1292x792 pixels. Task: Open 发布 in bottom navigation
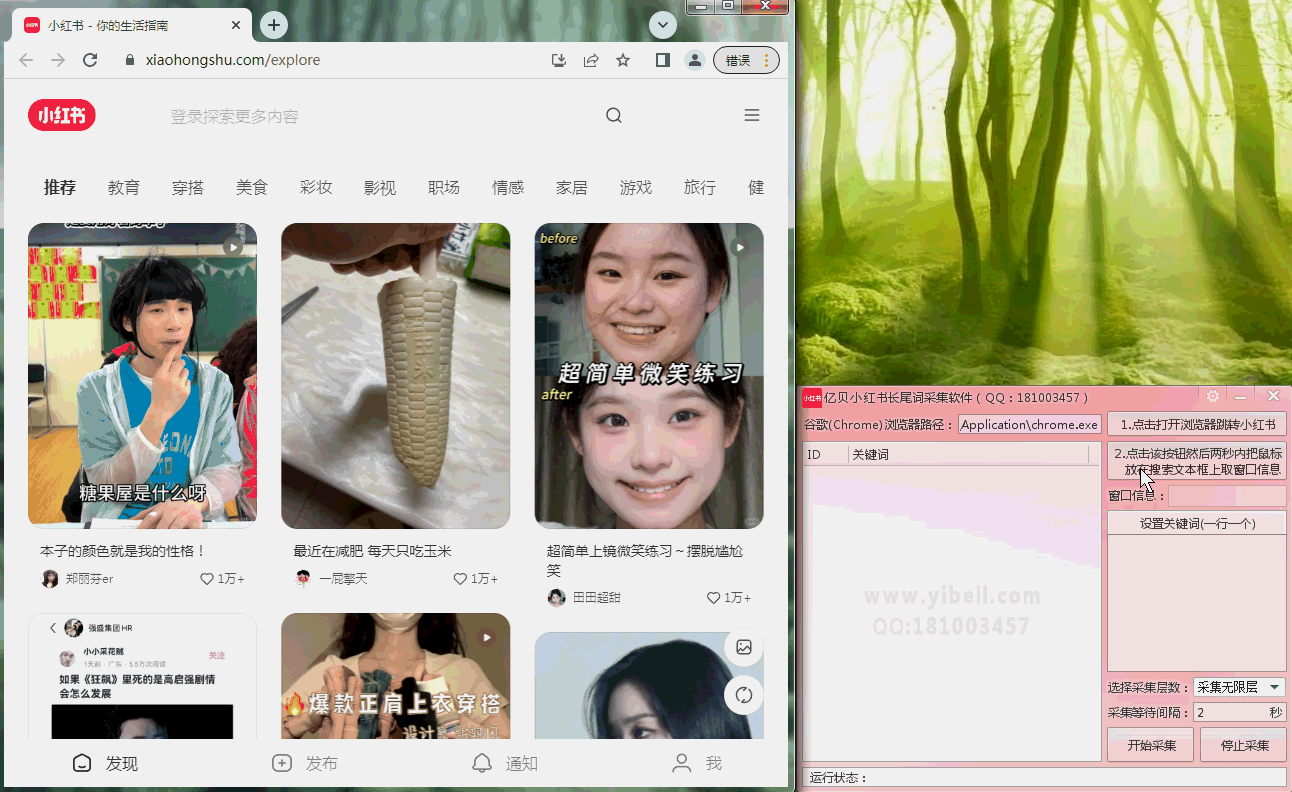tap(305, 764)
